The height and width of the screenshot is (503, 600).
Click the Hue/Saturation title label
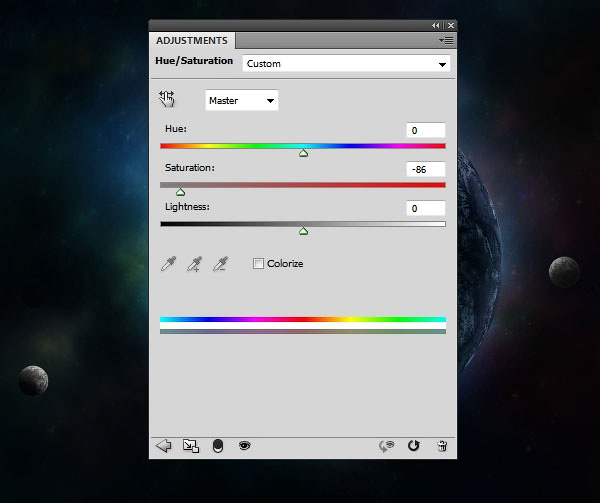tap(194, 61)
